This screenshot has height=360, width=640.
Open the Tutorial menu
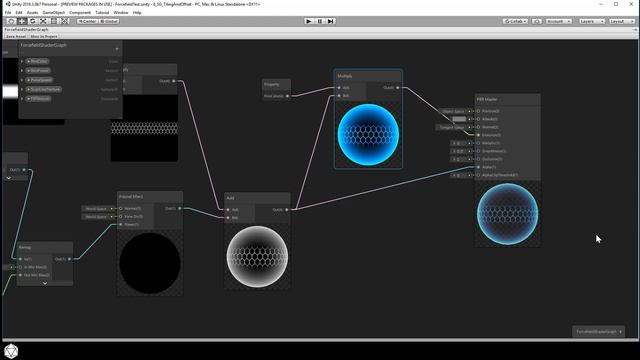102,13
